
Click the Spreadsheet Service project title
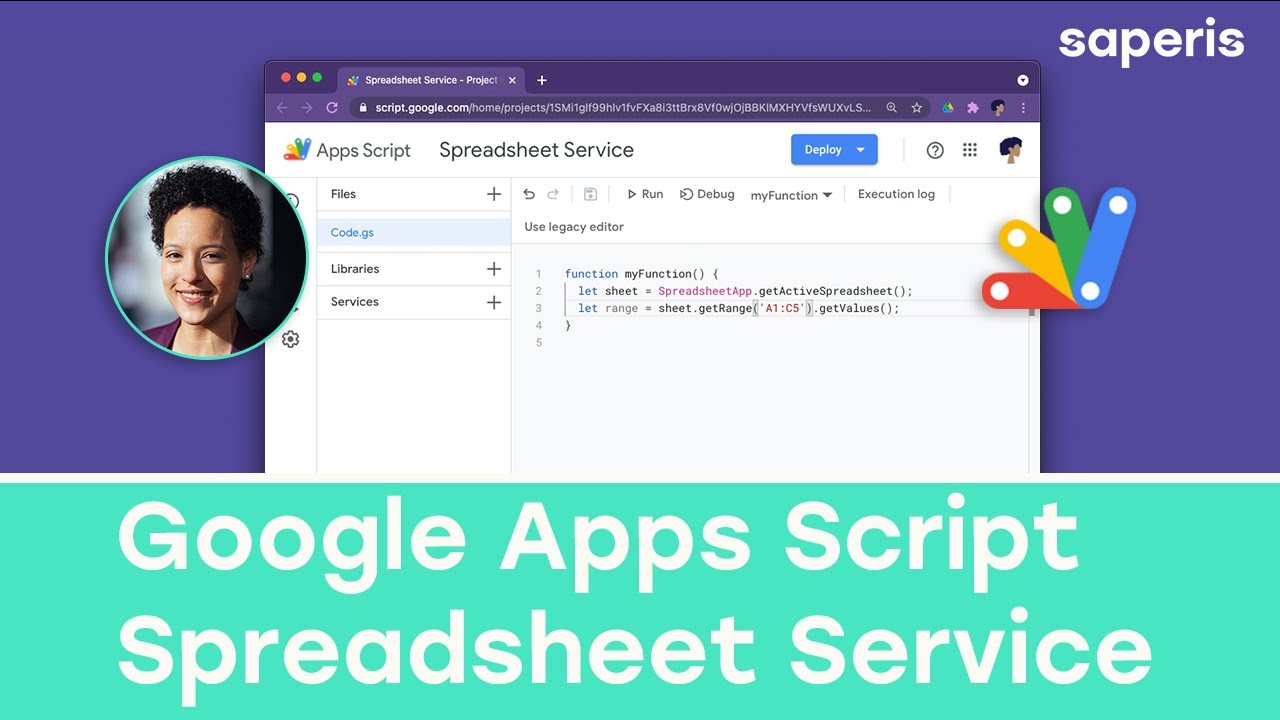pyautogui.click(x=537, y=150)
